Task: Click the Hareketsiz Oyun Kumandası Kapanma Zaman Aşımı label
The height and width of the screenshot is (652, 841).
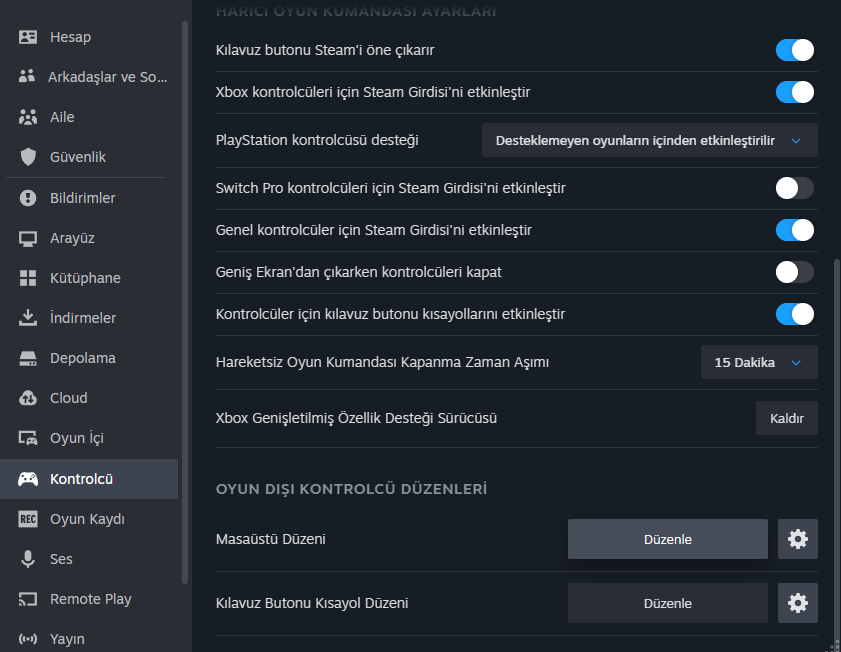Action: [382, 362]
